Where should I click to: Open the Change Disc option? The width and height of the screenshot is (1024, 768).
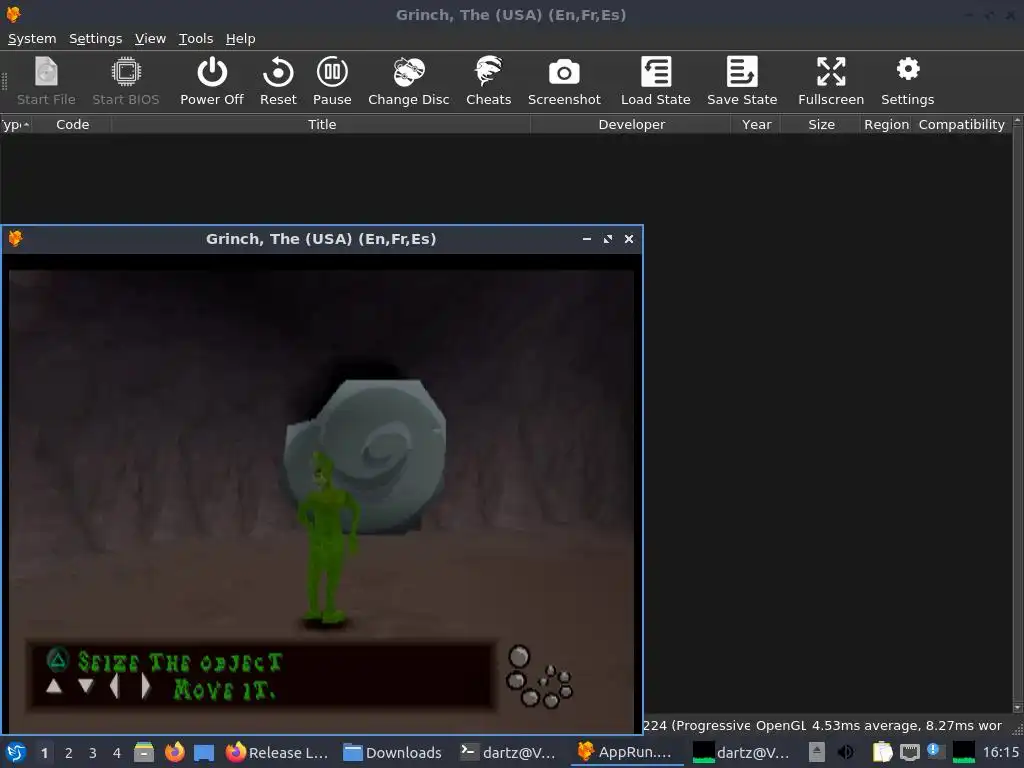coord(409,81)
